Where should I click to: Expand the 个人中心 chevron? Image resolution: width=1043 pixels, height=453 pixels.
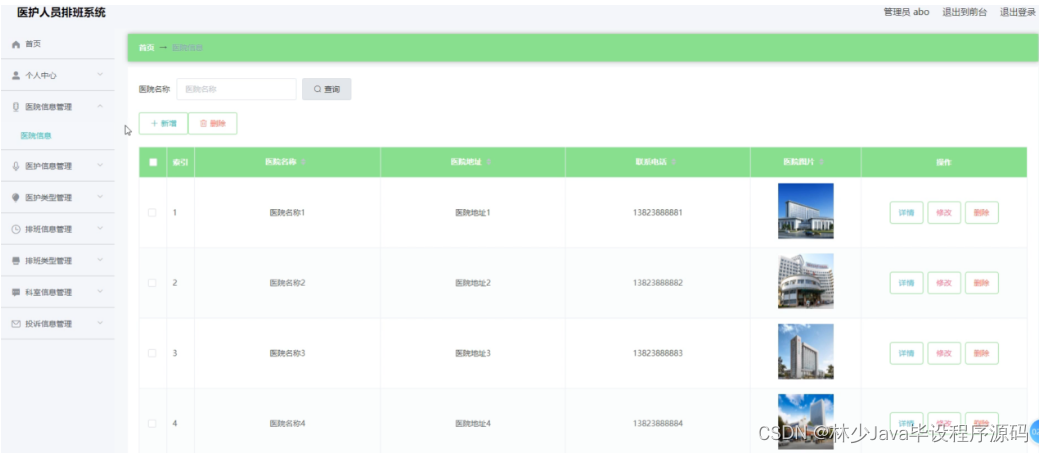click(x=100, y=75)
